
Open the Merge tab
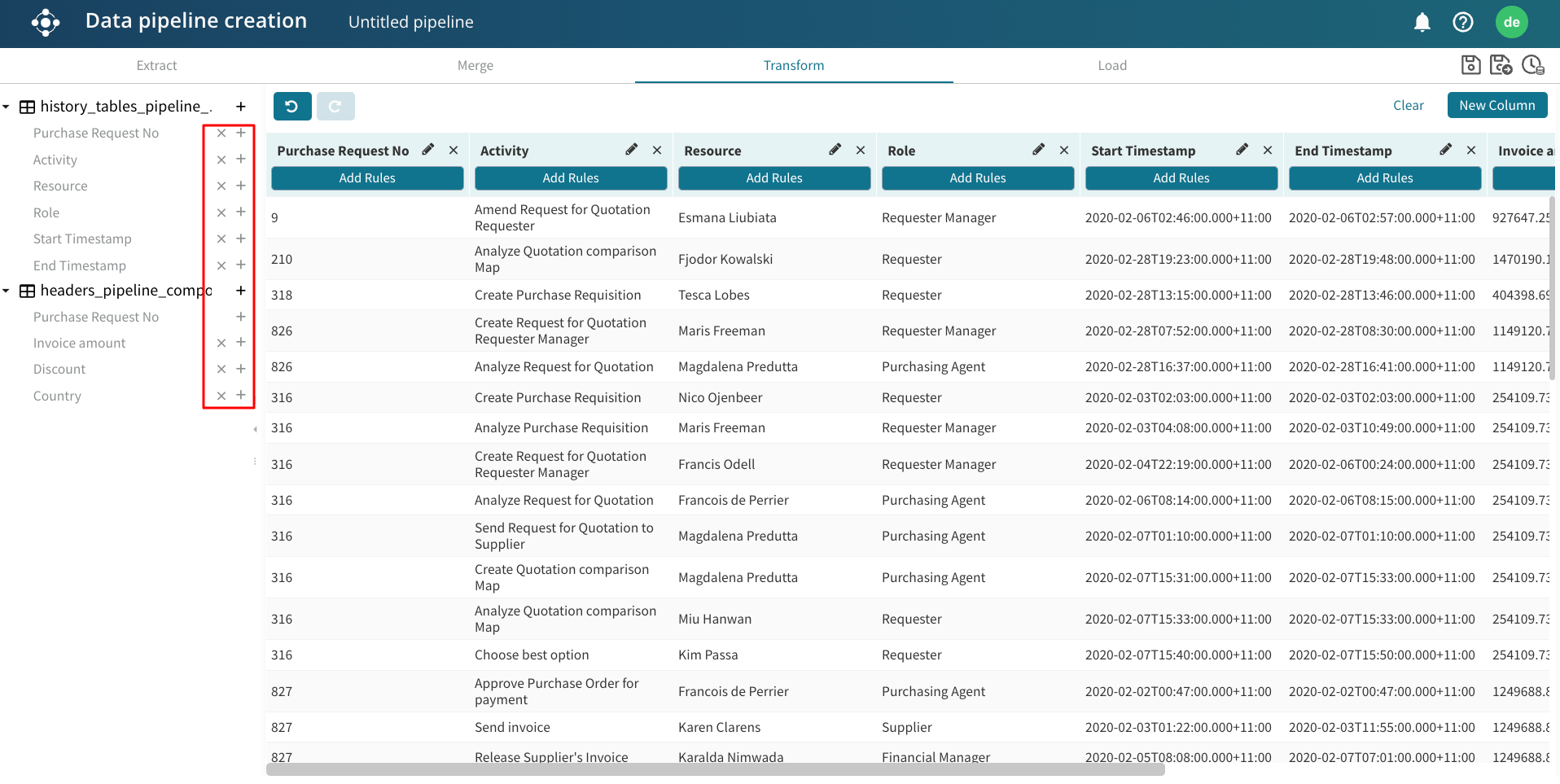click(475, 65)
